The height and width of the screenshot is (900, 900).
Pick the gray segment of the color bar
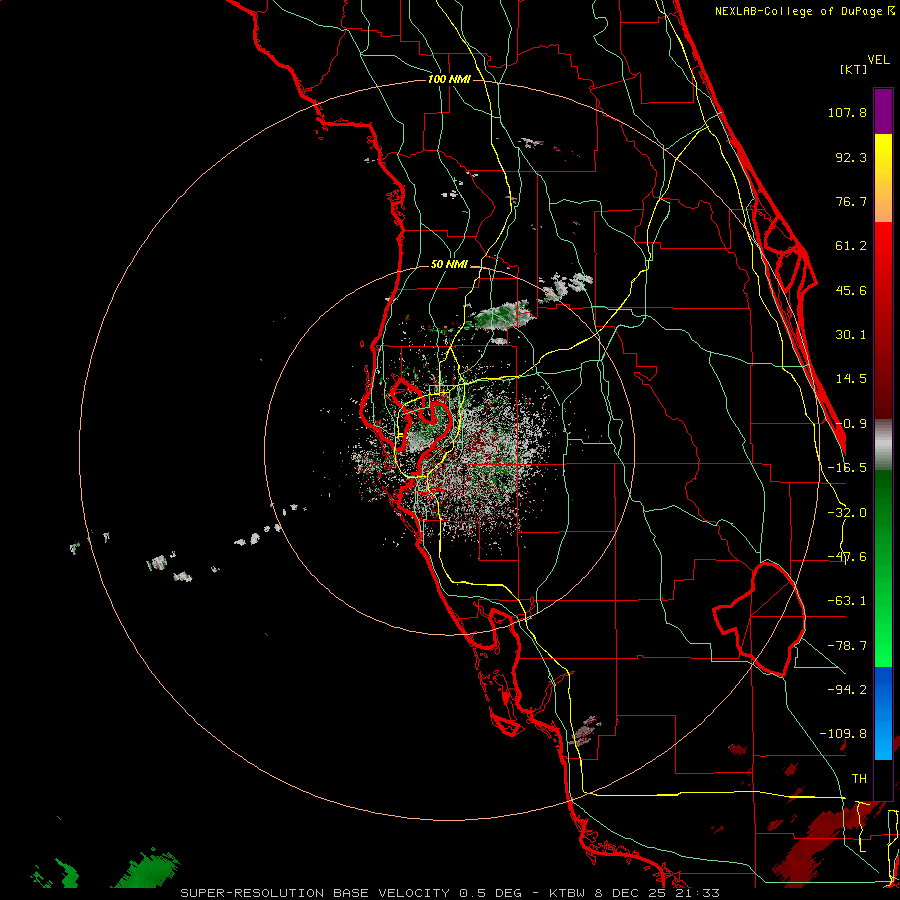[883, 445]
